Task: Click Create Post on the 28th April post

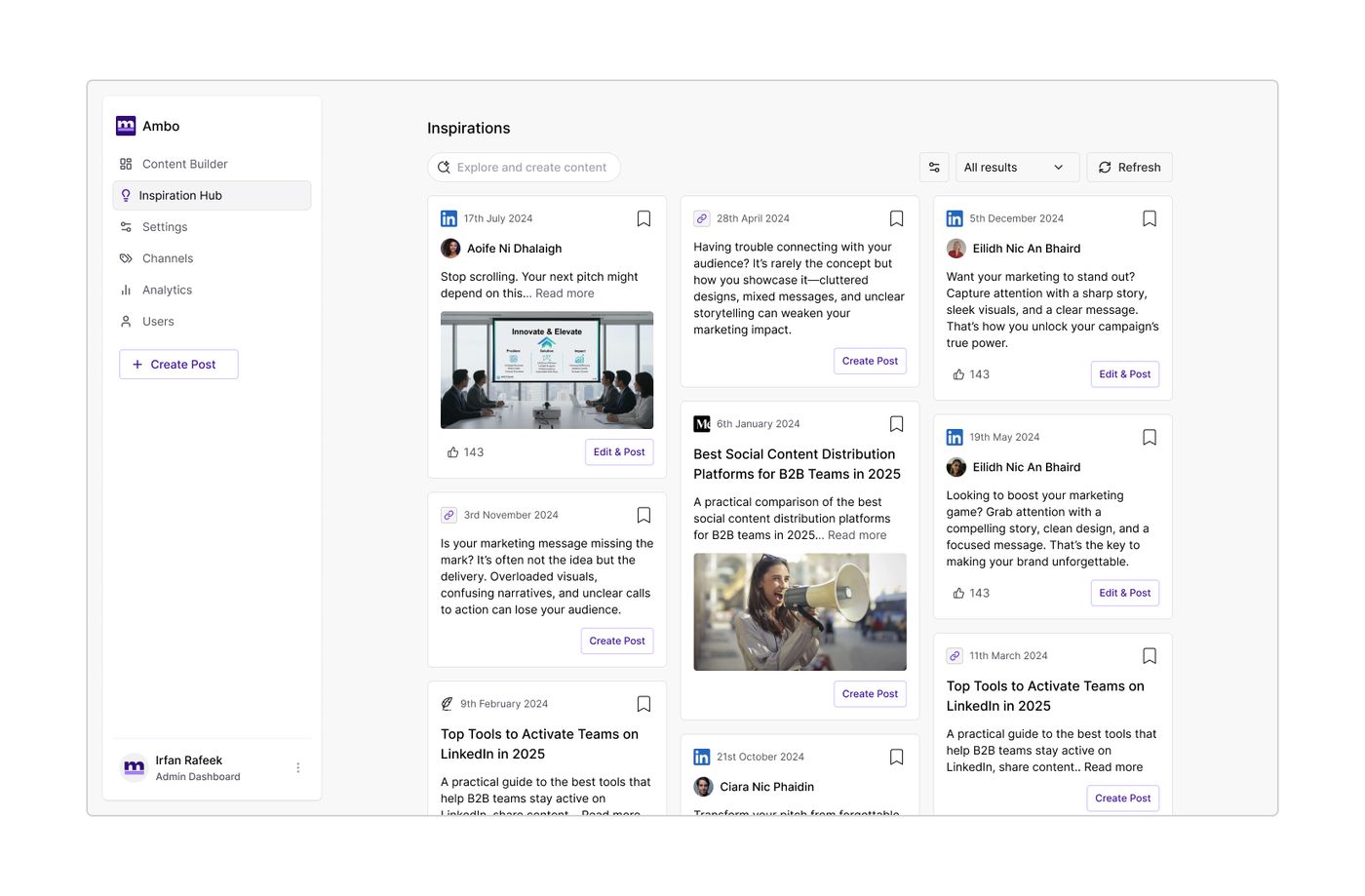Action: (870, 361)
